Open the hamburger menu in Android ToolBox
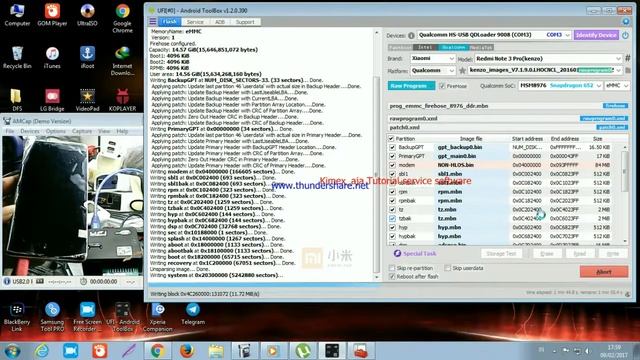Image resolution: width=640 pixels, height=360 pixels. pyautogui.click(x=153, y=22)
